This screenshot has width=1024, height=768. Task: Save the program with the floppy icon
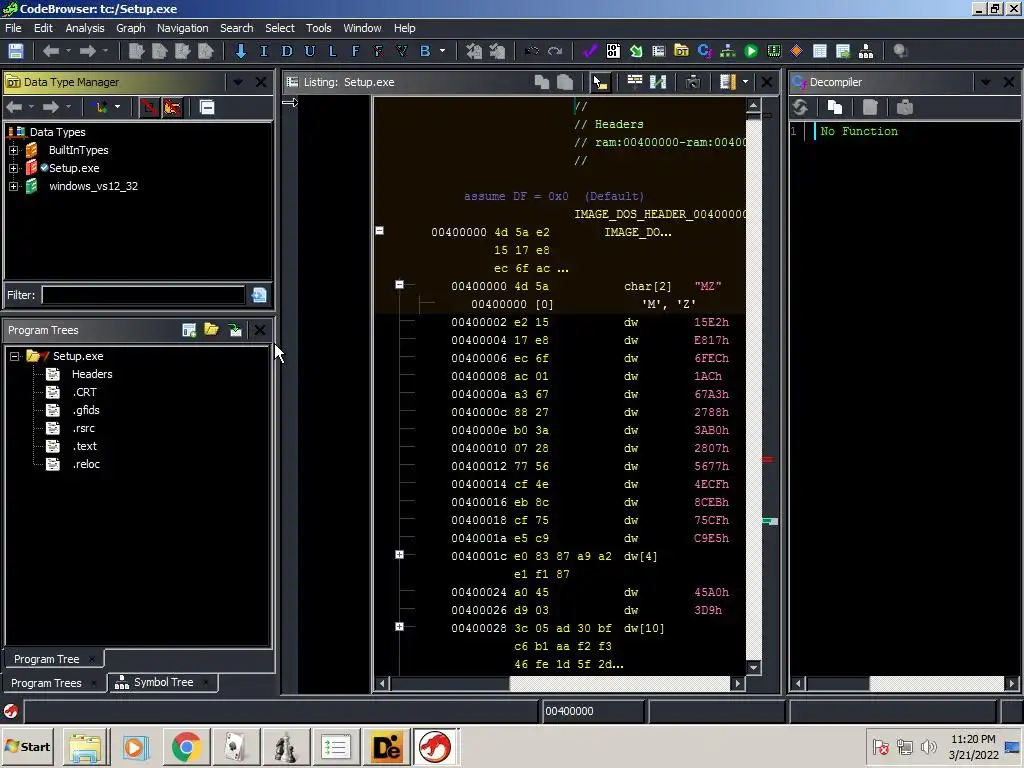point(16,51)
